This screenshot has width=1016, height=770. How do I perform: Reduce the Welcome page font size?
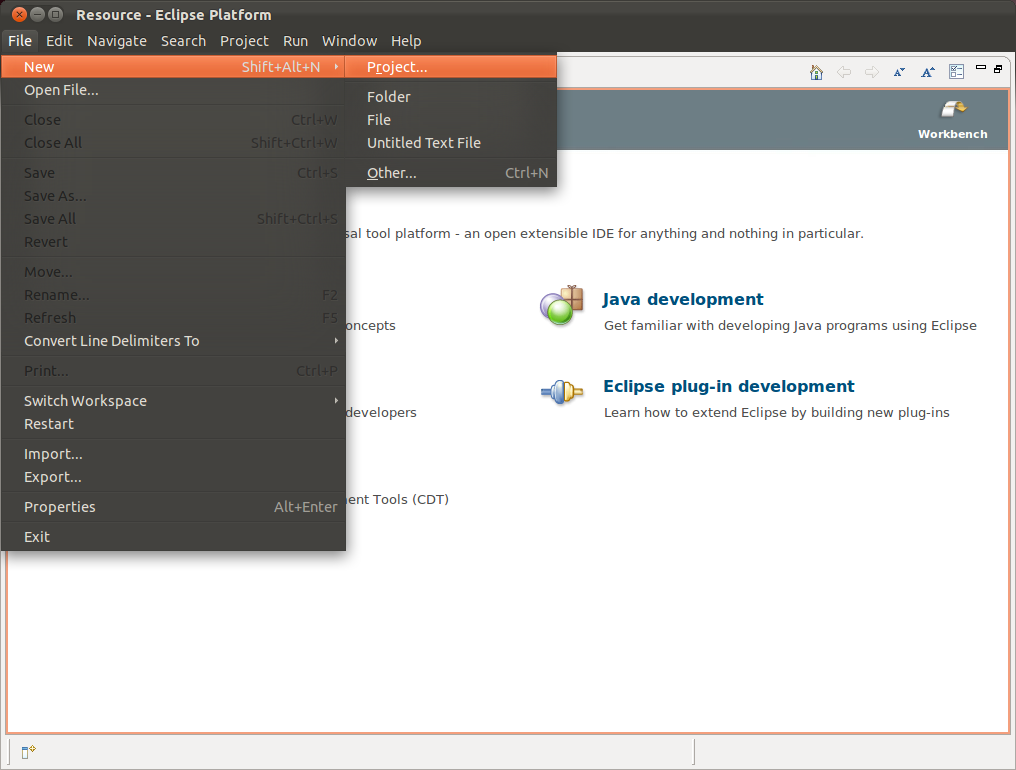click(899, 72)
